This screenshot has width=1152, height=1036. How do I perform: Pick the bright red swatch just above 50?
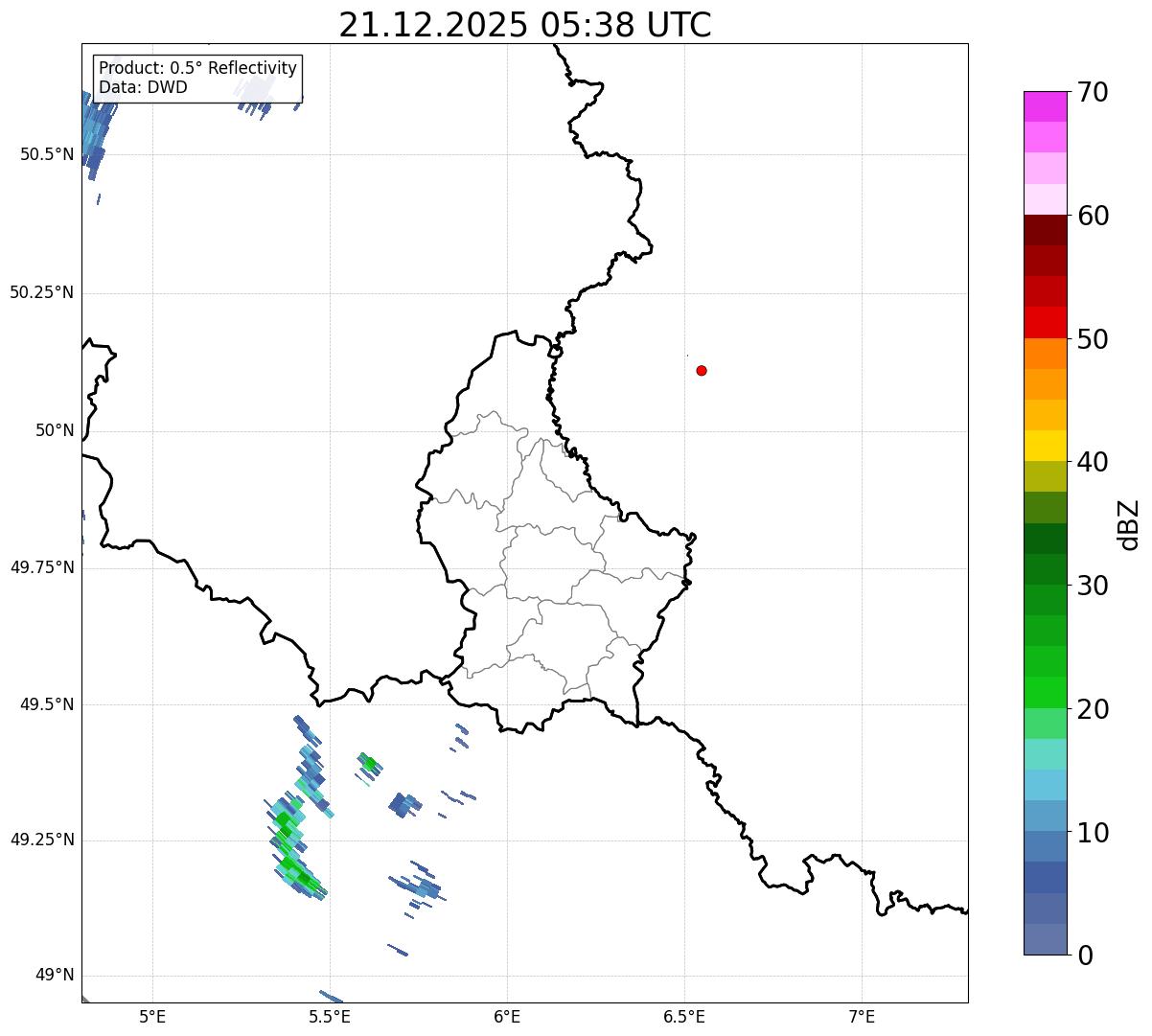(1045, 323)
